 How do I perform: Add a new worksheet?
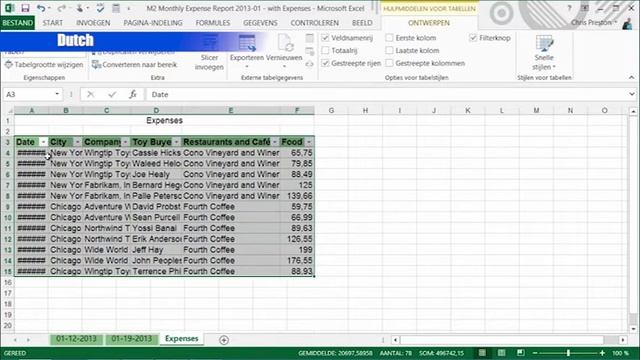coord(224,340)
